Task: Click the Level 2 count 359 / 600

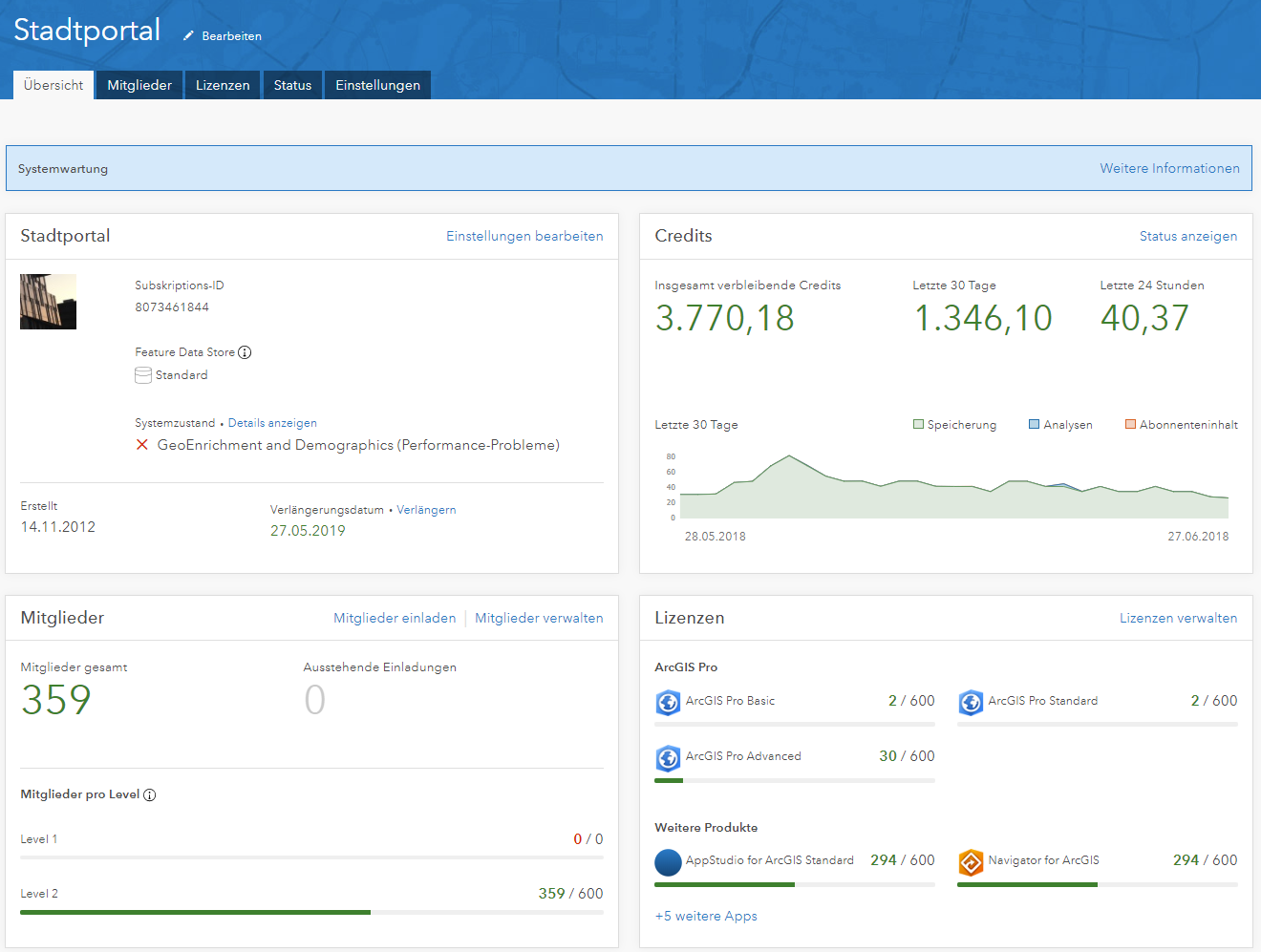Action: pyautogui.click(x=570, y=894)
